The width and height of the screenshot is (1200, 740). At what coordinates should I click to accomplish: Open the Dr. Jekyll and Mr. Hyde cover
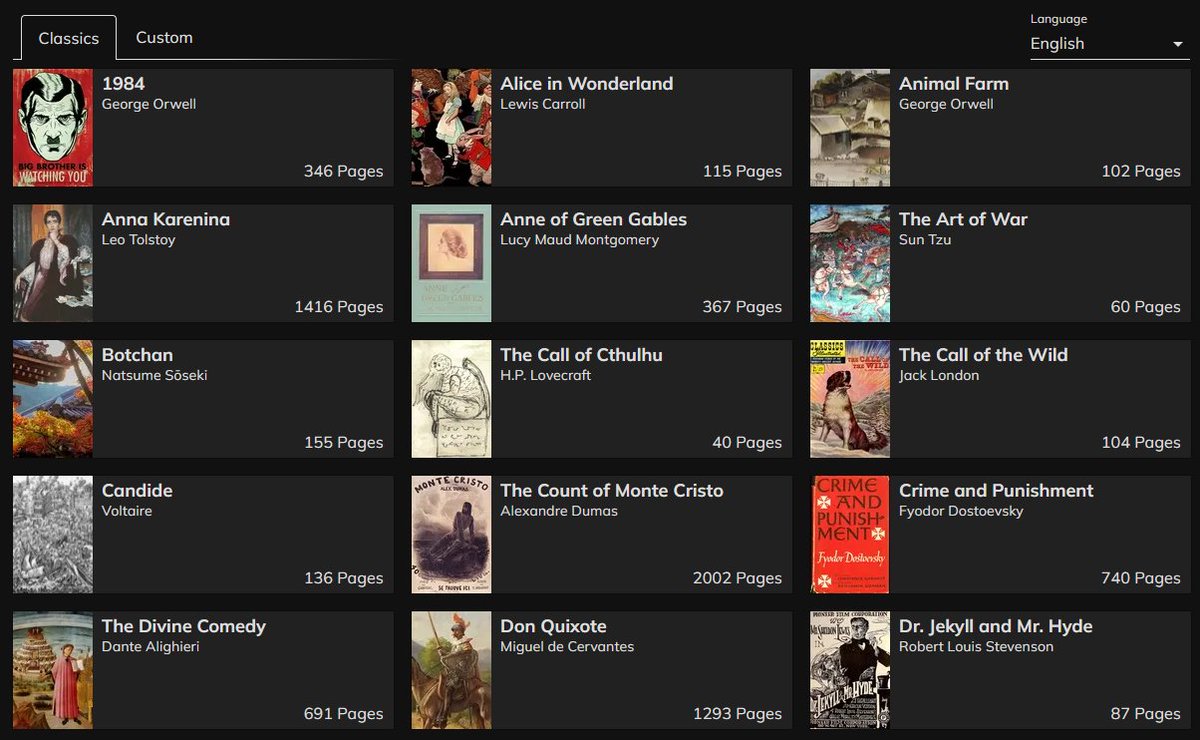pyautogui.click(x=850, y=670)
